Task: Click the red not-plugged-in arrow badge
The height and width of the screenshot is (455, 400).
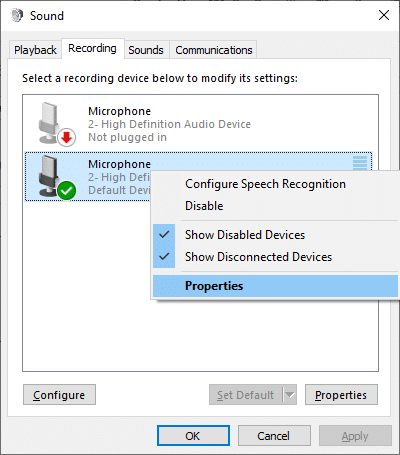Action: [x=67, y=137]
